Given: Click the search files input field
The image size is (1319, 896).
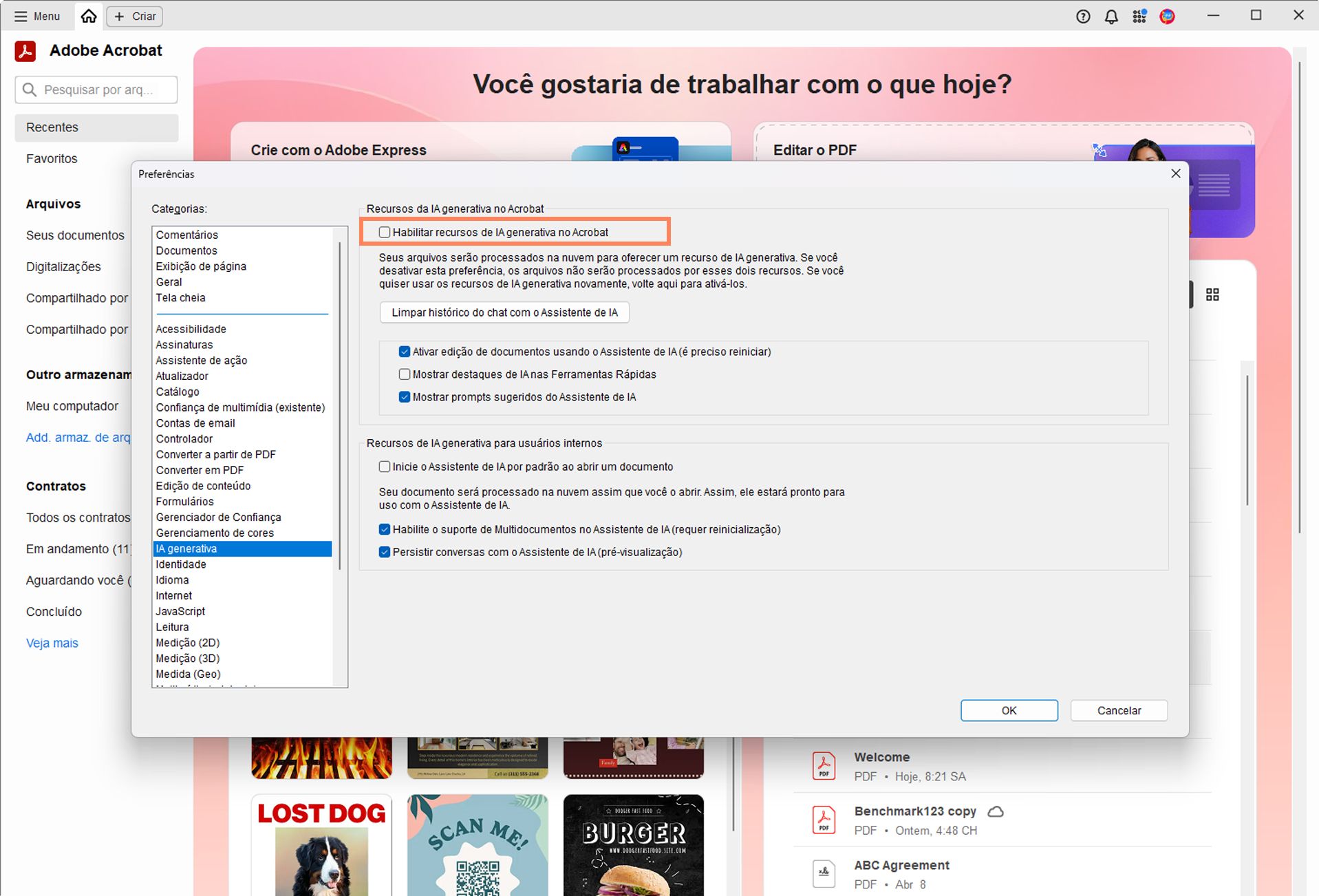Looking at the screenshot, I should tap(96, 89).
